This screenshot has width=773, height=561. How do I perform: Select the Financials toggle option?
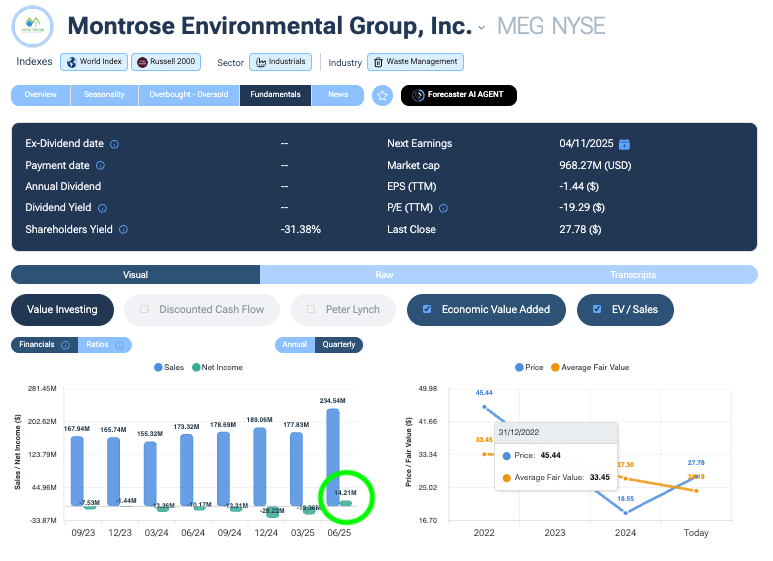pos(44,345)
